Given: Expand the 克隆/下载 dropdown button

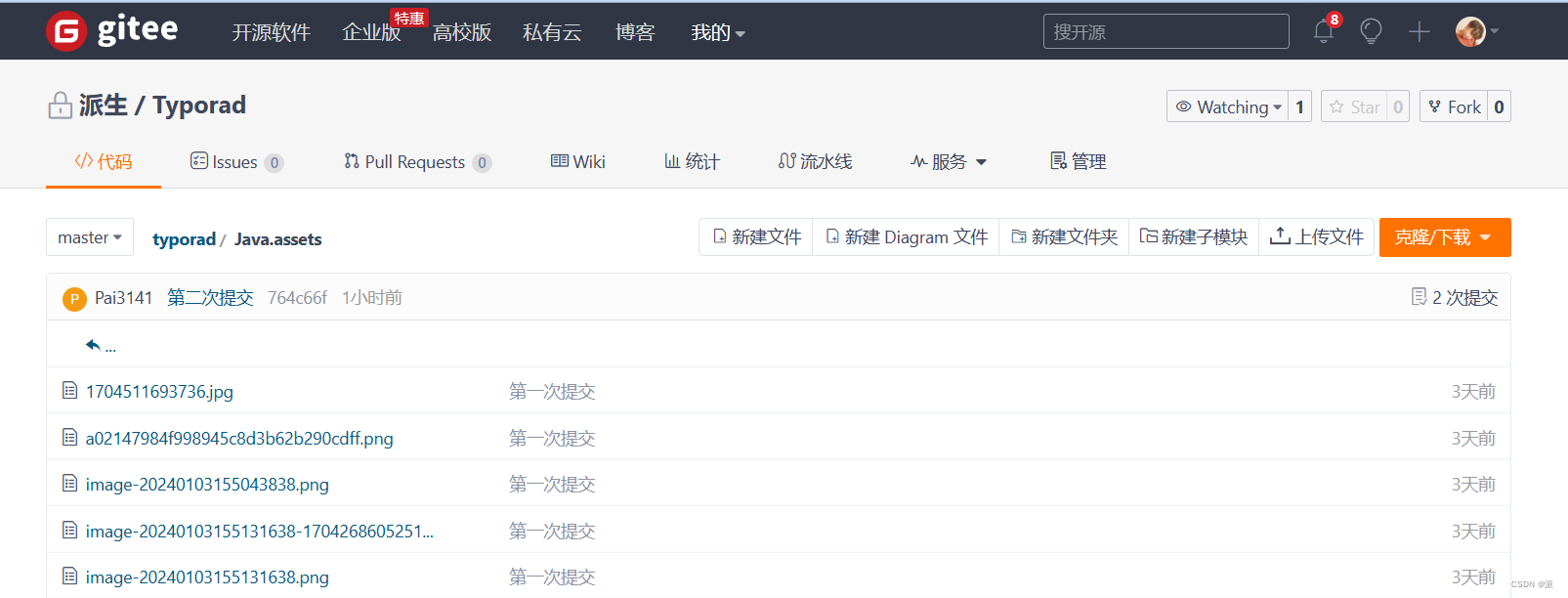Looking at the screenshot, I should pos(1445,237).
